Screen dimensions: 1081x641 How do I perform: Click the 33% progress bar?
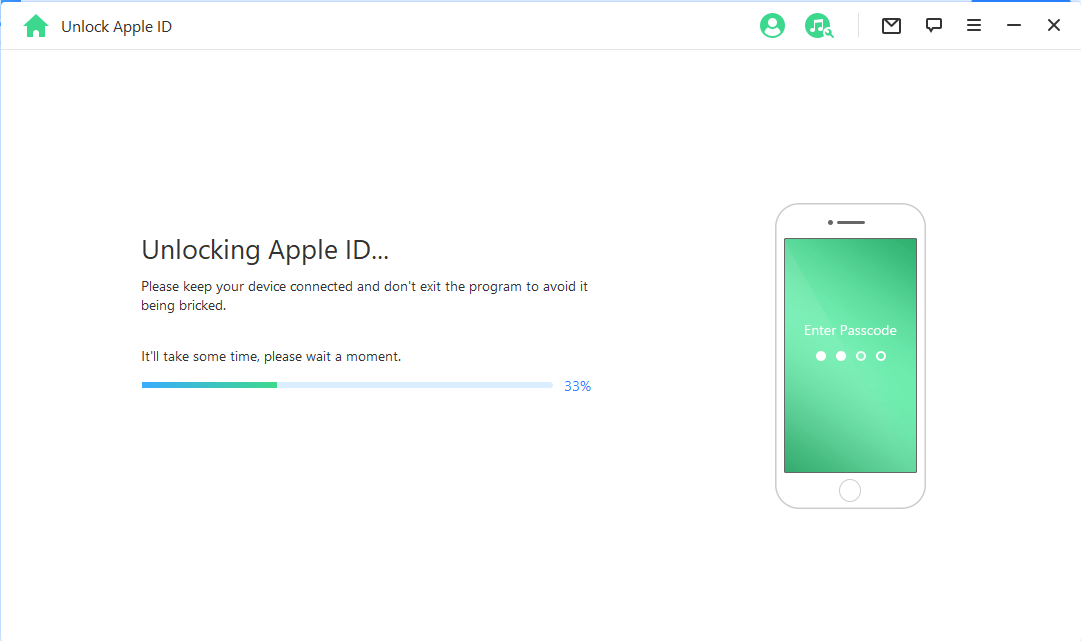point(347,384)
